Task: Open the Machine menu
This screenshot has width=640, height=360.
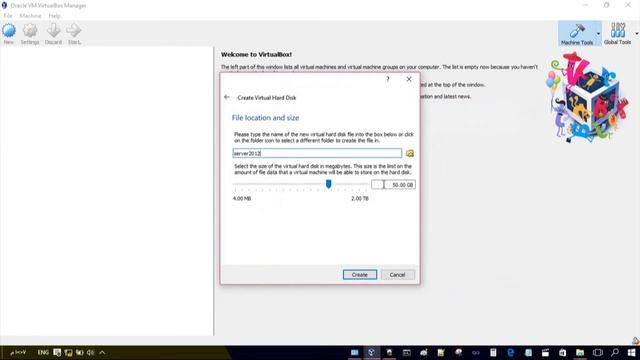Action: pyautogui.click(x=31, y=16)
